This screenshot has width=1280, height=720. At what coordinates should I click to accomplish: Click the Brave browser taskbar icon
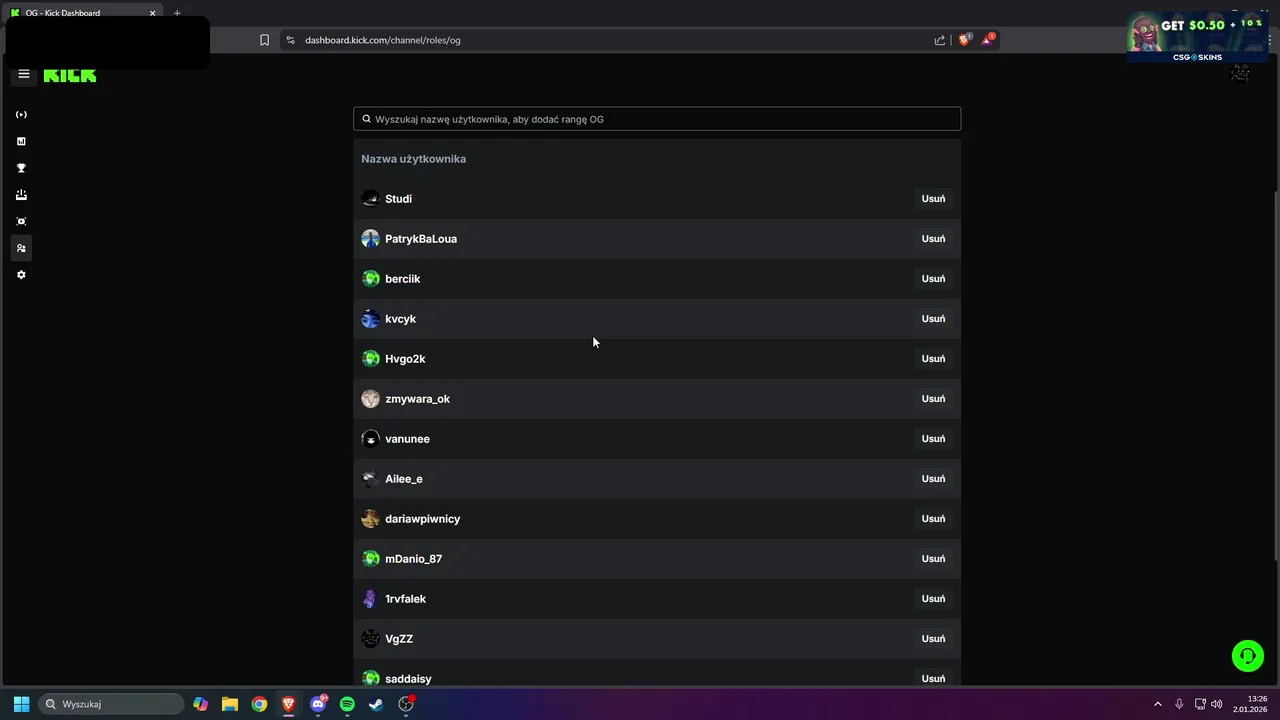point(289,704)
